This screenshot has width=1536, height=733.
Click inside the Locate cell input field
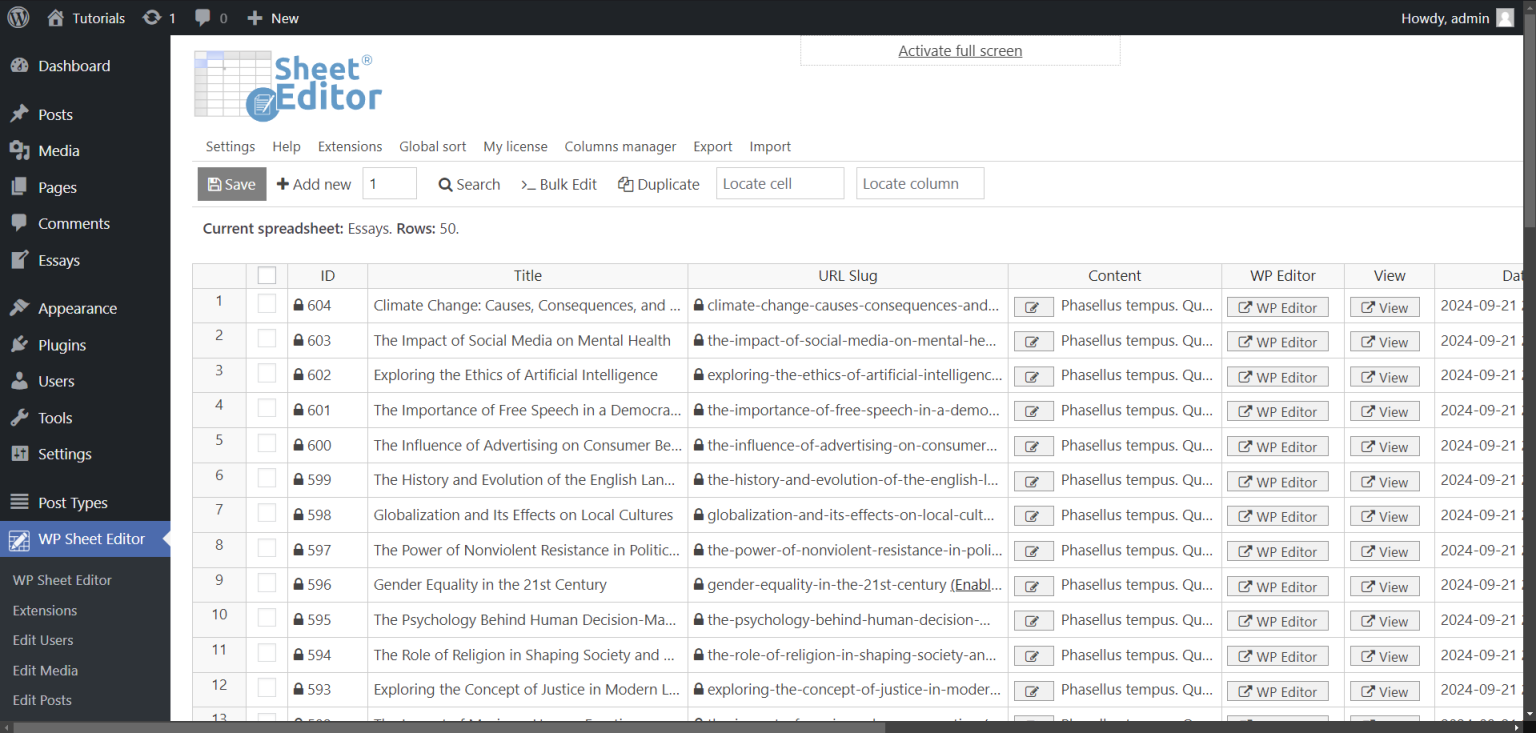tap(779, 184)
